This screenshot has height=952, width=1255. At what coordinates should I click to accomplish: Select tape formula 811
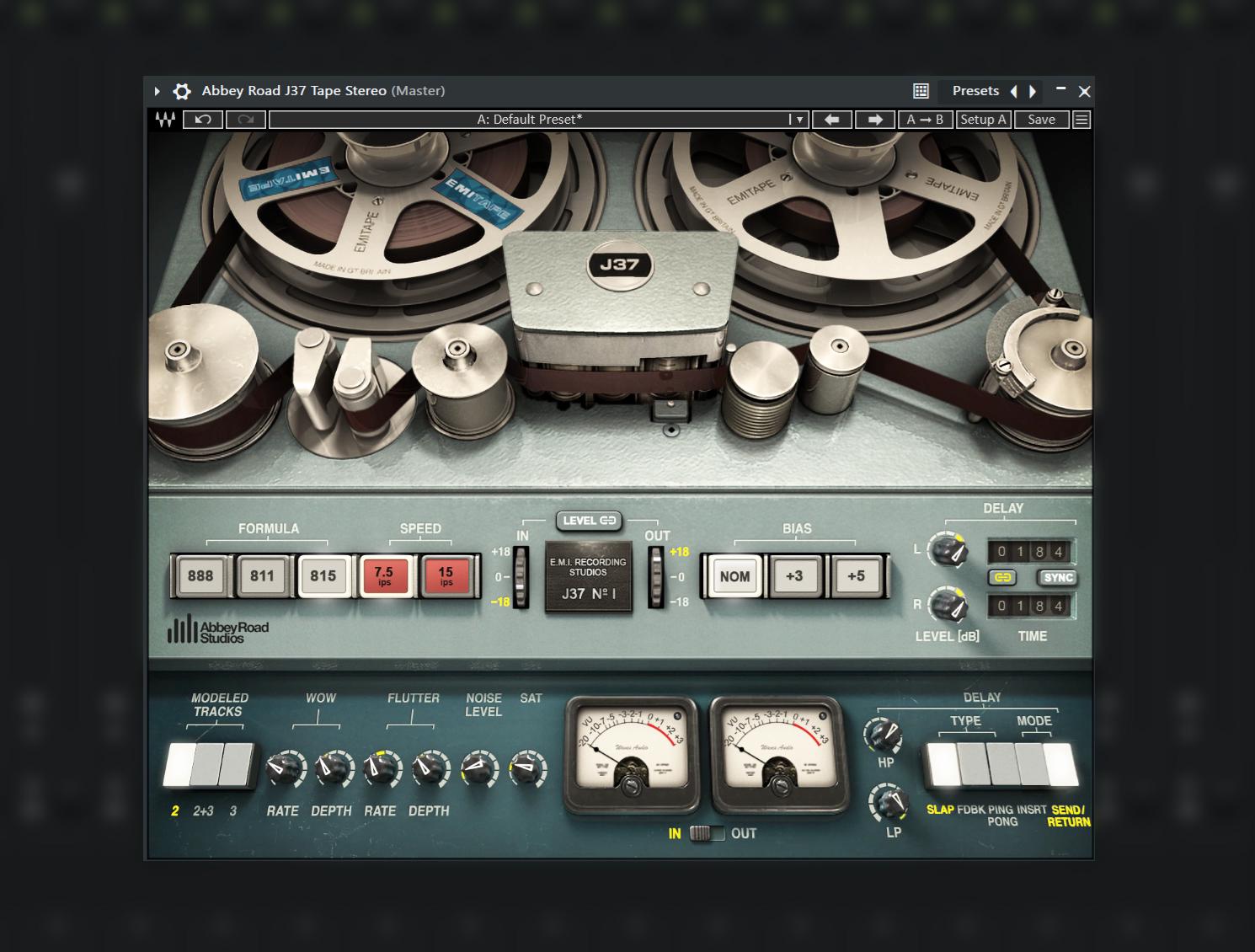click(262, 576)
